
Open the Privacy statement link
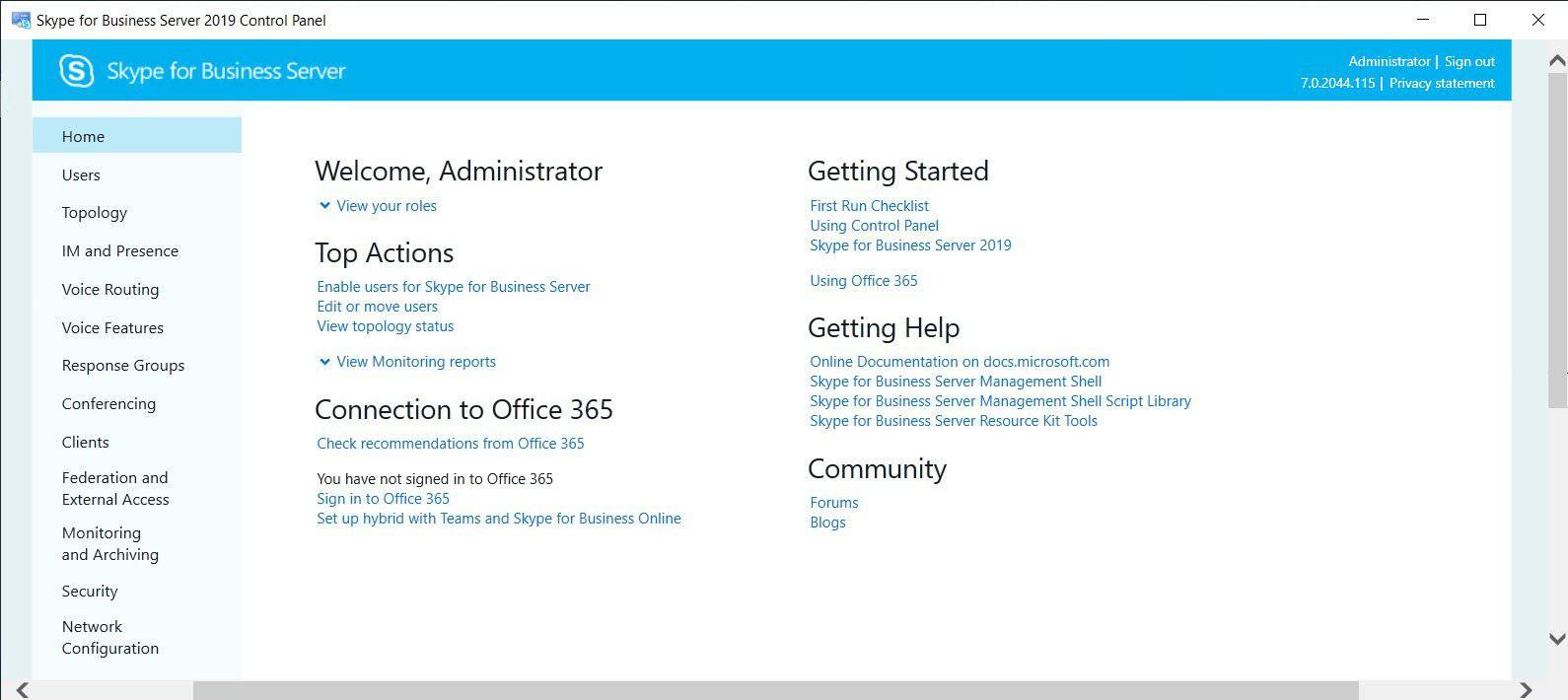pyautogui.click(x=1441, y=83)
